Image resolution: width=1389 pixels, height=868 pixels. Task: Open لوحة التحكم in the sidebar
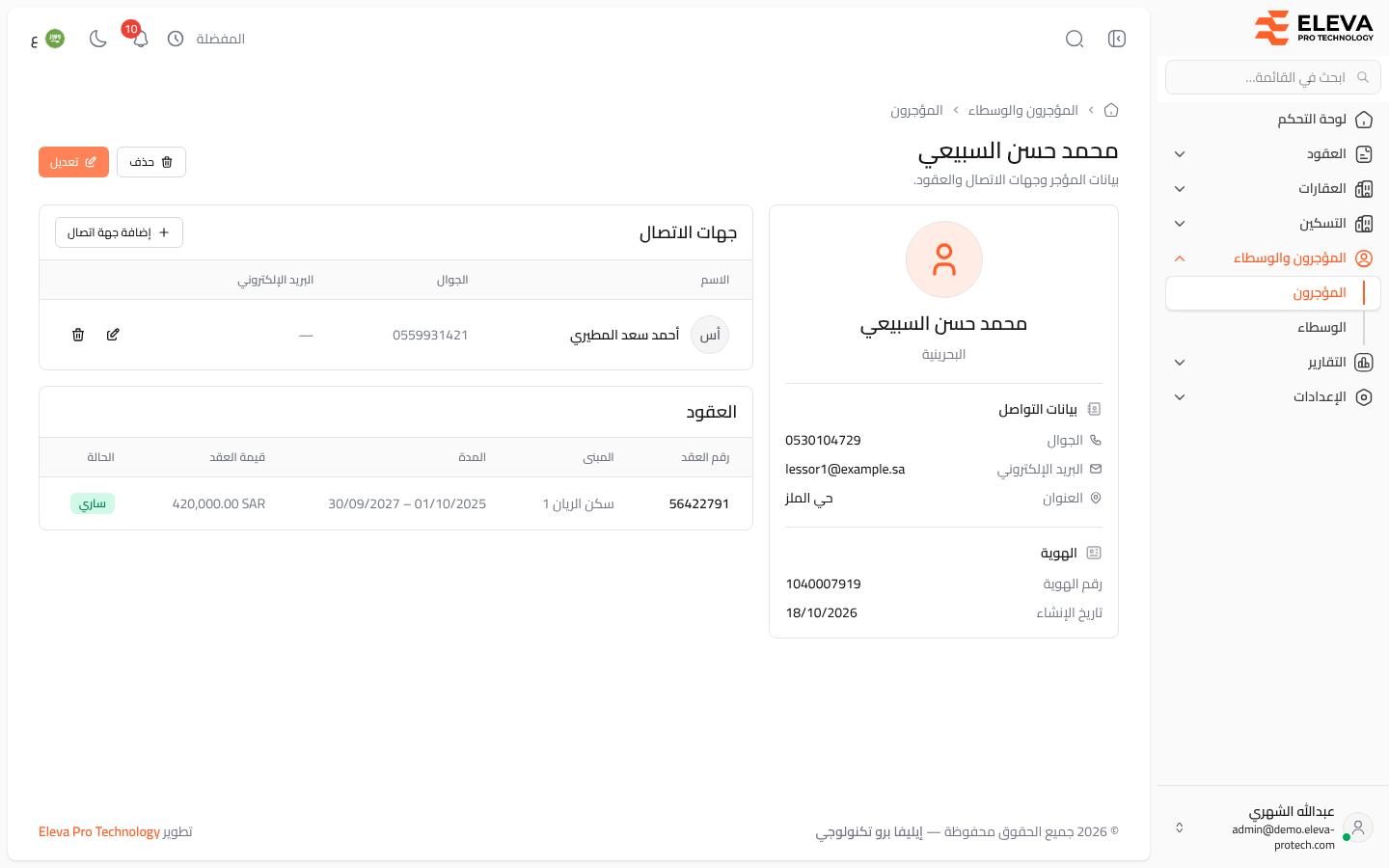(x=1273, y=120)
